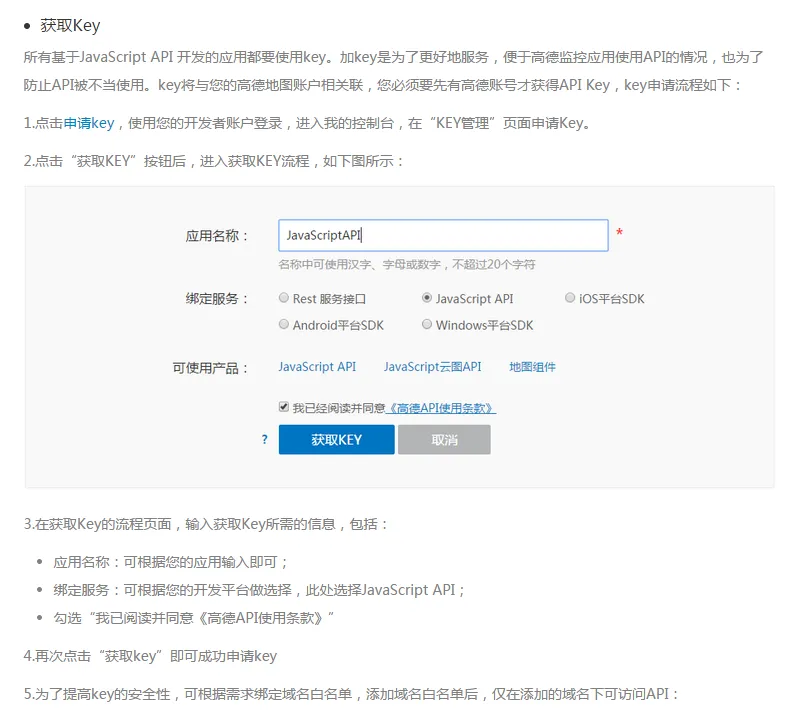
Task: Click step 5 text about 域名白名单
Action: pos(351,694)
